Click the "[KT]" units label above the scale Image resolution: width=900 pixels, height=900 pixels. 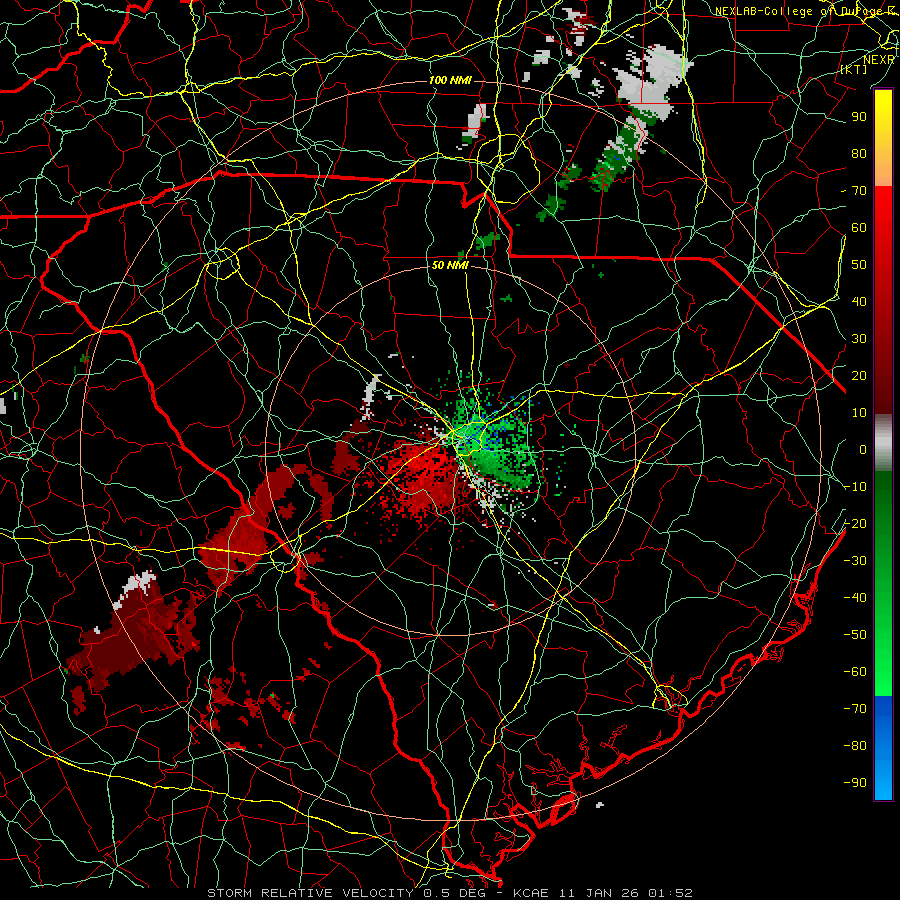(853, 69)
